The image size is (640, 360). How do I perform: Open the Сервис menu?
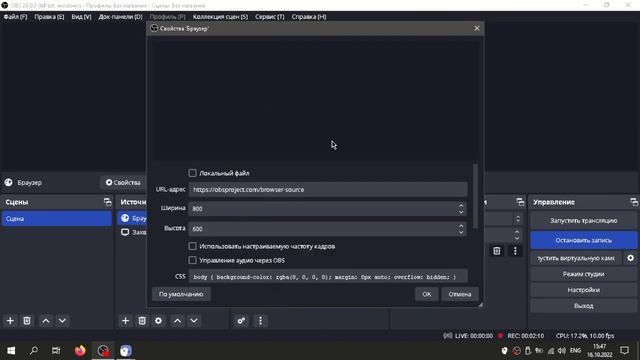tap(270, 17)
